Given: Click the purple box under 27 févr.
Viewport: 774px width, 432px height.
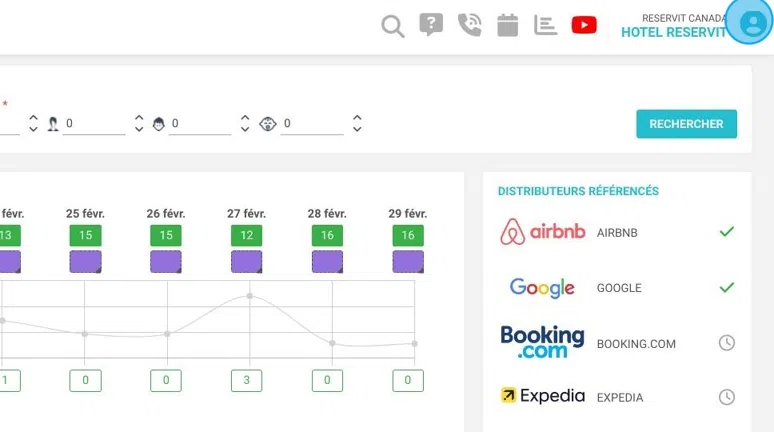Looking at the screenshot, I should click(246, 262).
